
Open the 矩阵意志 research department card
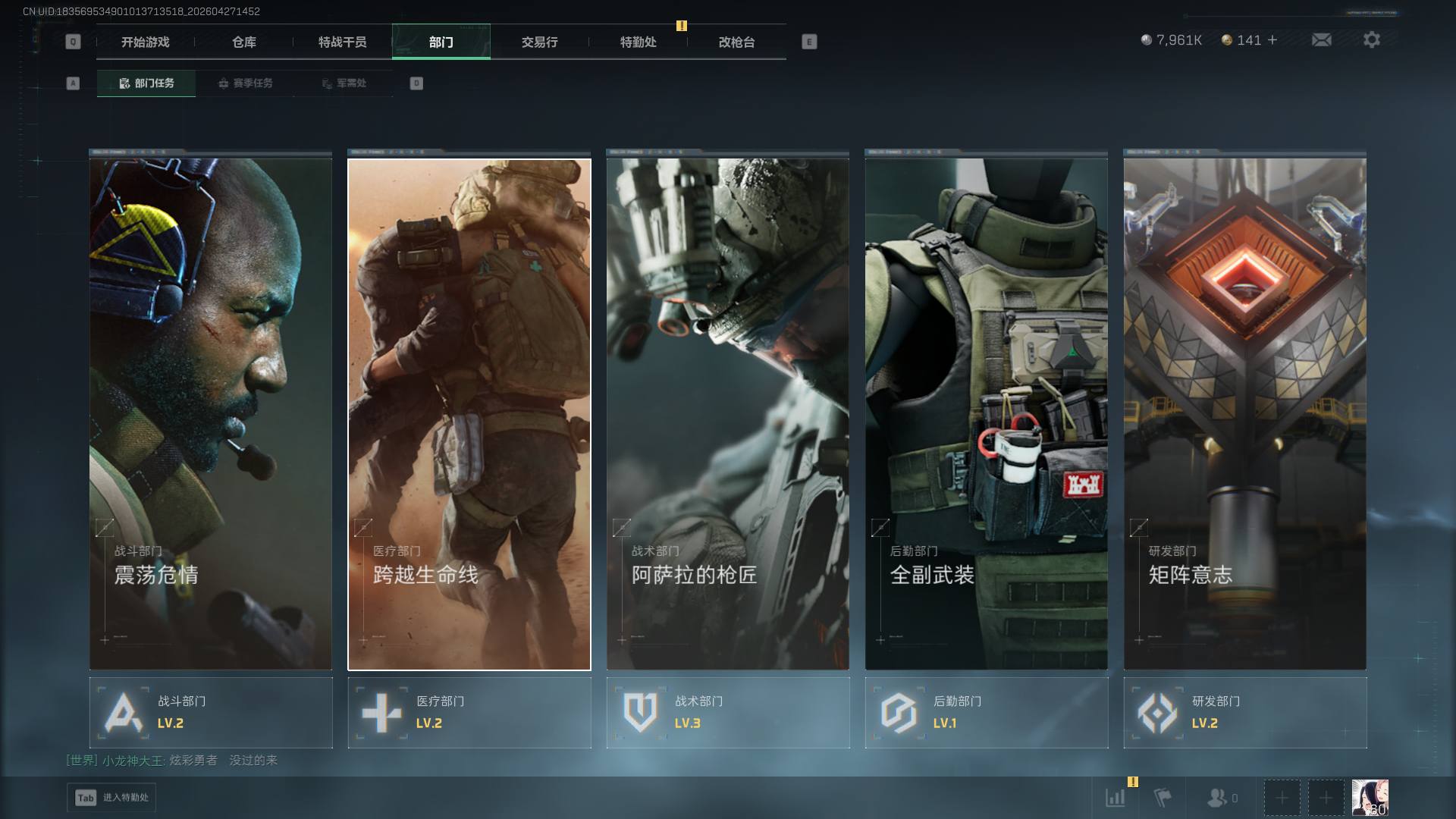pos(1245,414)
